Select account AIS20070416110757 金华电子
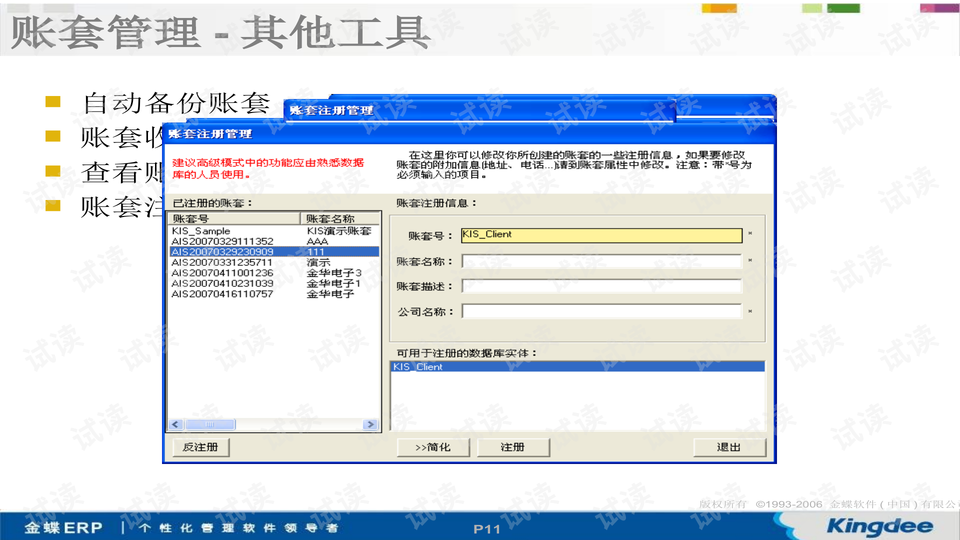The height and width of the screenshot is (540, 960). click(x=222, y=294)
